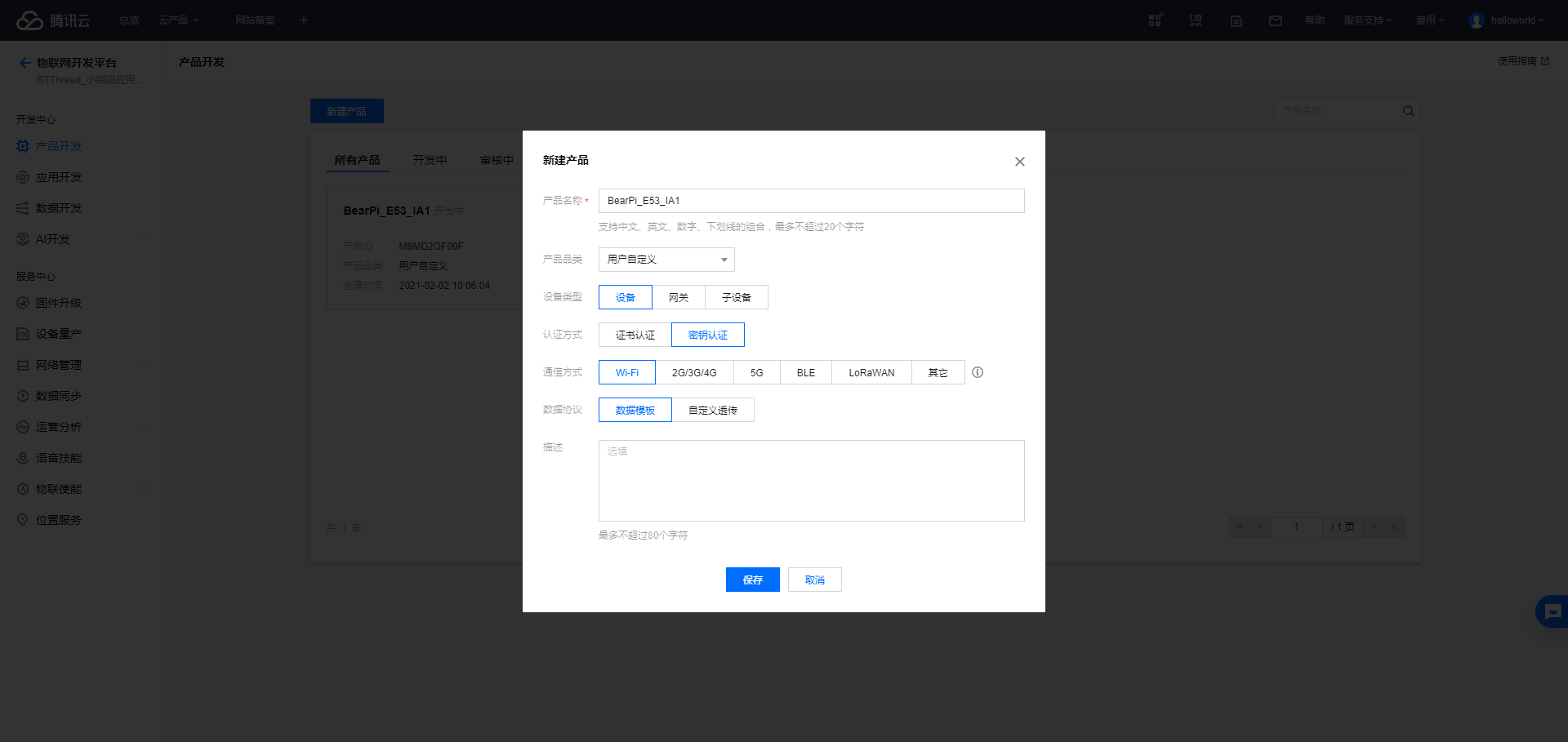Expand the 云产品 menu in top bar
The width and height of the screenshot is (1568, 742).
coord(178,20)
